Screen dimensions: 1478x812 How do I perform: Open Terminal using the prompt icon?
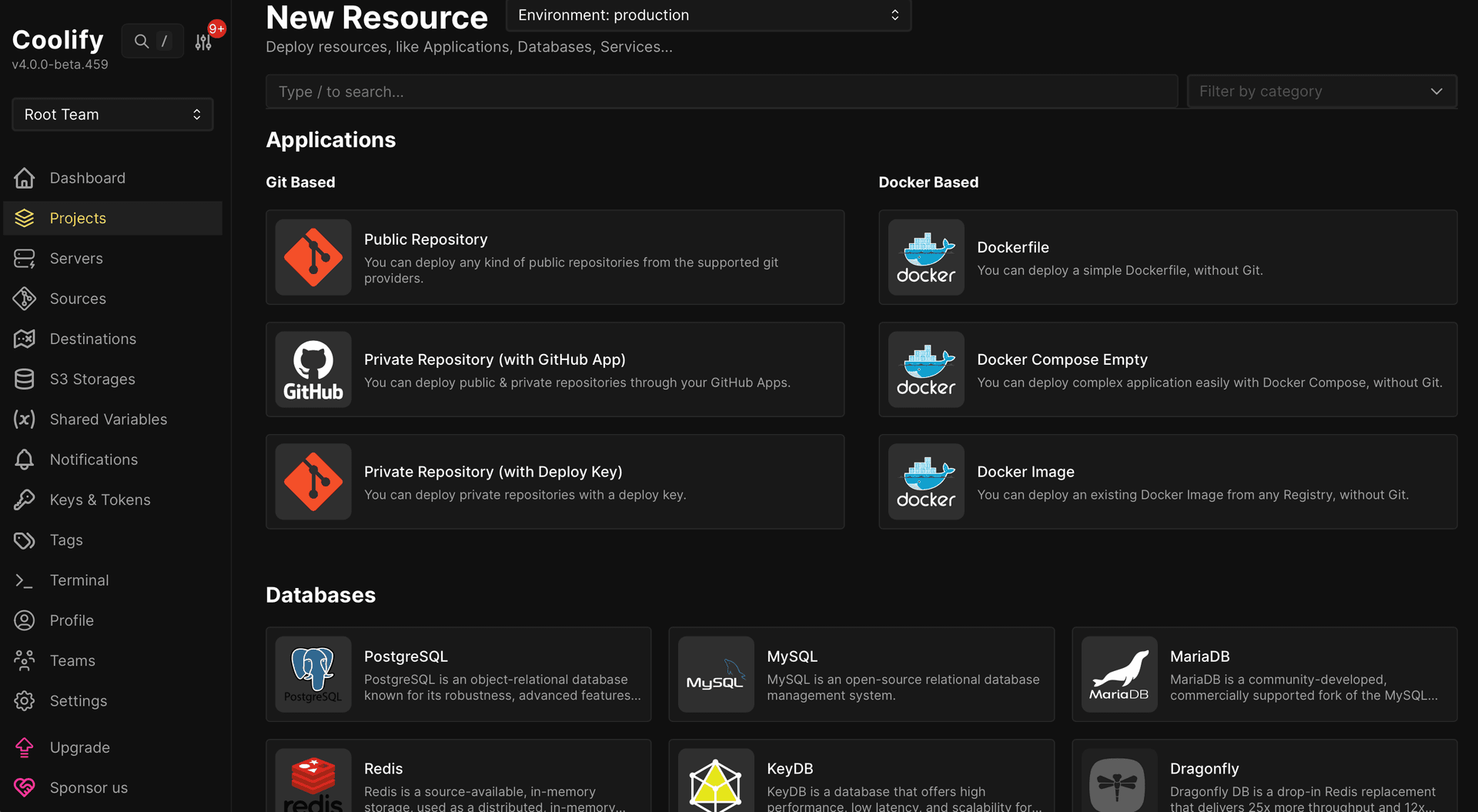[x=25, y=580]
